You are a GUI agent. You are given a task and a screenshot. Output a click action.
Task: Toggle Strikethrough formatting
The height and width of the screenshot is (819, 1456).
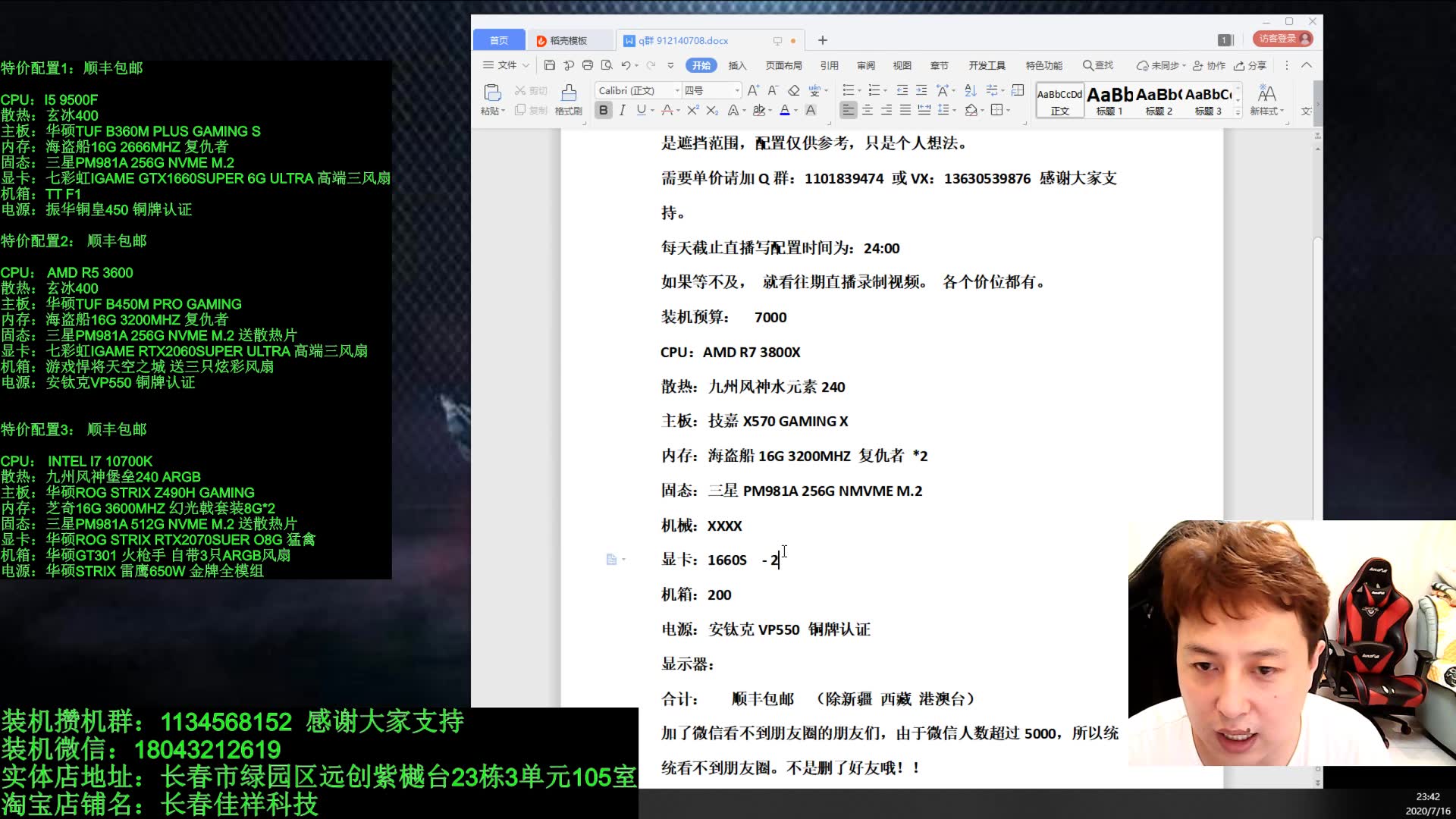[666, 110]
